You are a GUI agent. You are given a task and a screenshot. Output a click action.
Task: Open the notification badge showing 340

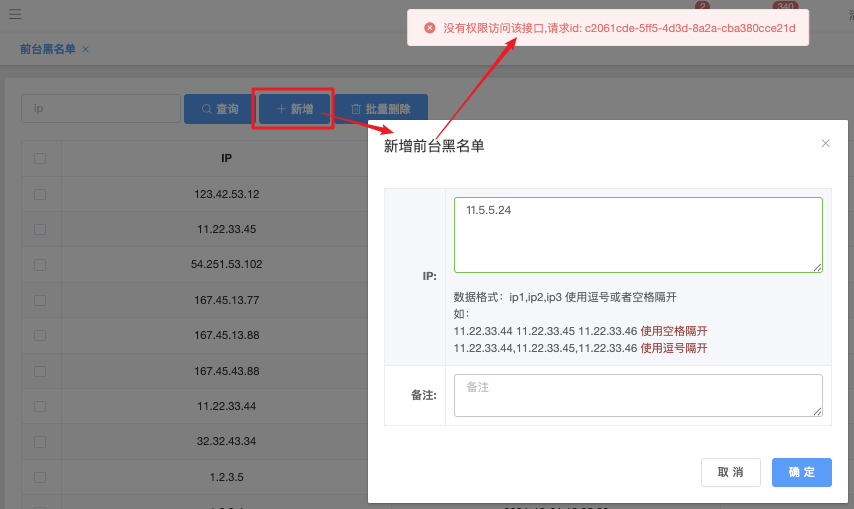point(784,7)
